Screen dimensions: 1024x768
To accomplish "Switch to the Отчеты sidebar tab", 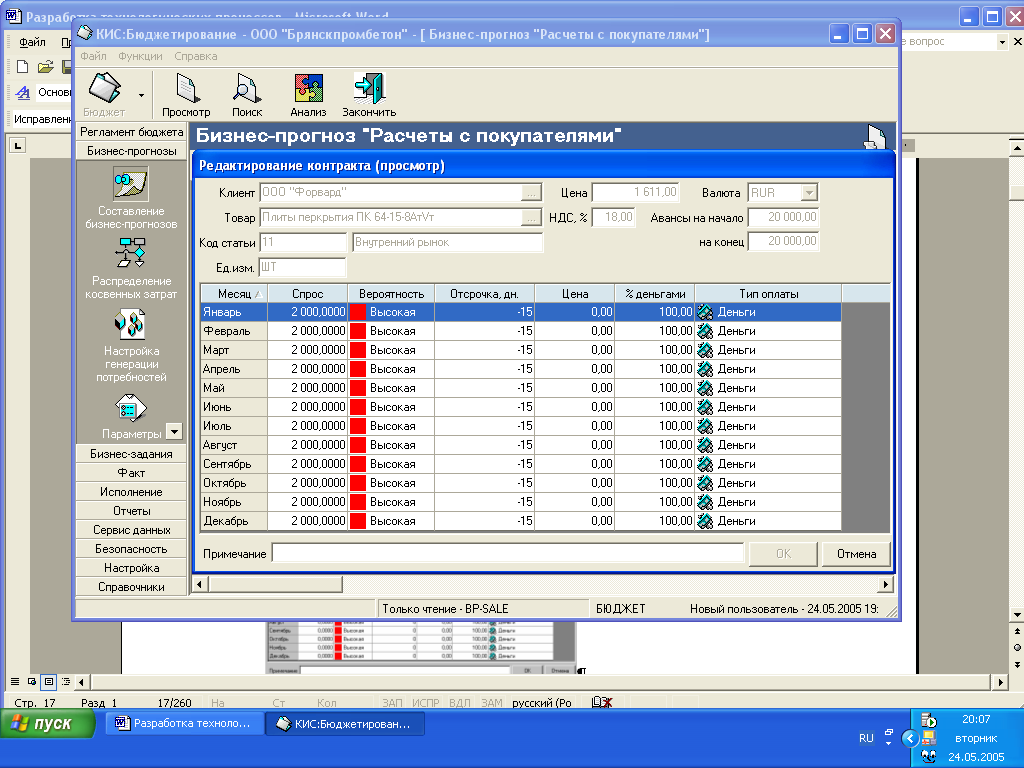I will pos(131,511).
